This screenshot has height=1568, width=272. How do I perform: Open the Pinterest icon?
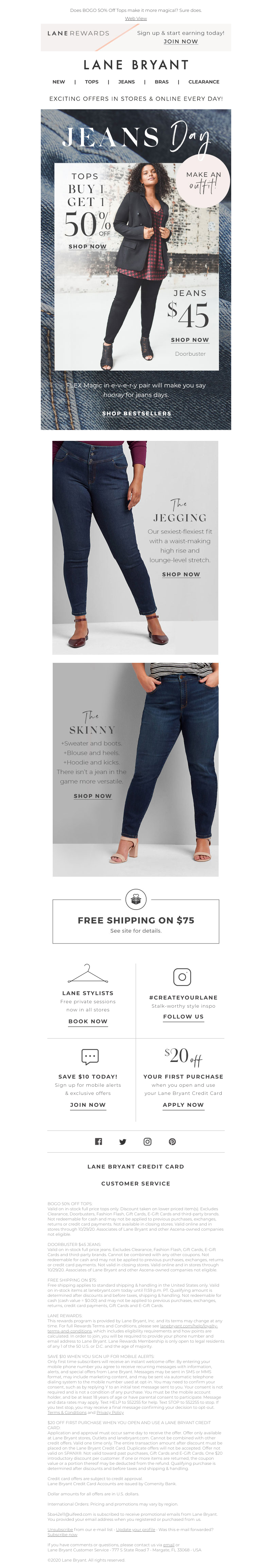173,1141
